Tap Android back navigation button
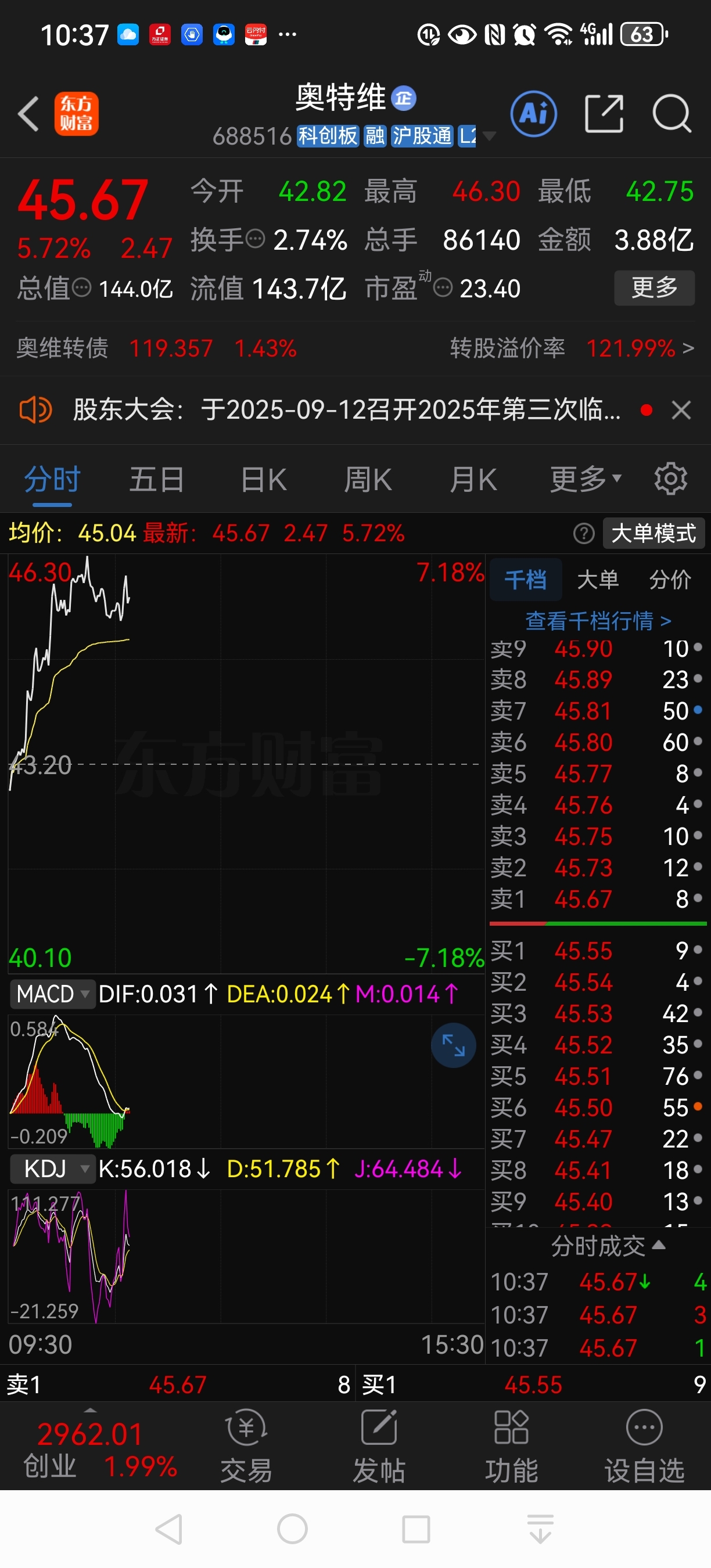Viewport: 711px width, 1568px height. pos(170,1529)
